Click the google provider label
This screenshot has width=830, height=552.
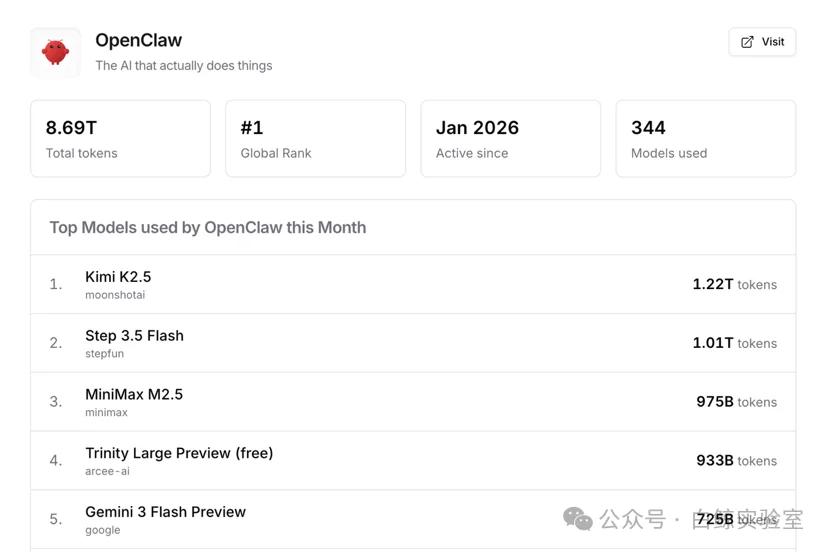coord(102,530)
